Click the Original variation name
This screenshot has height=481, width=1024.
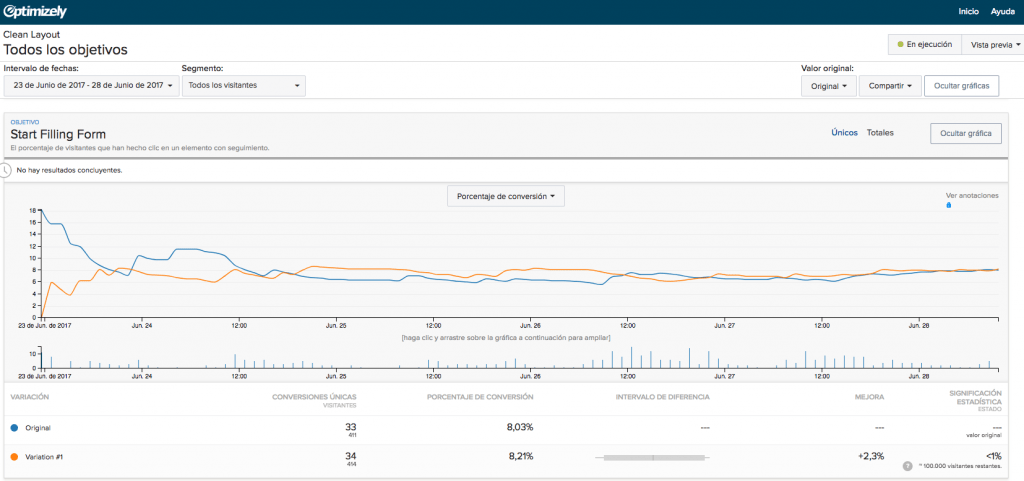tap(38, 428)
